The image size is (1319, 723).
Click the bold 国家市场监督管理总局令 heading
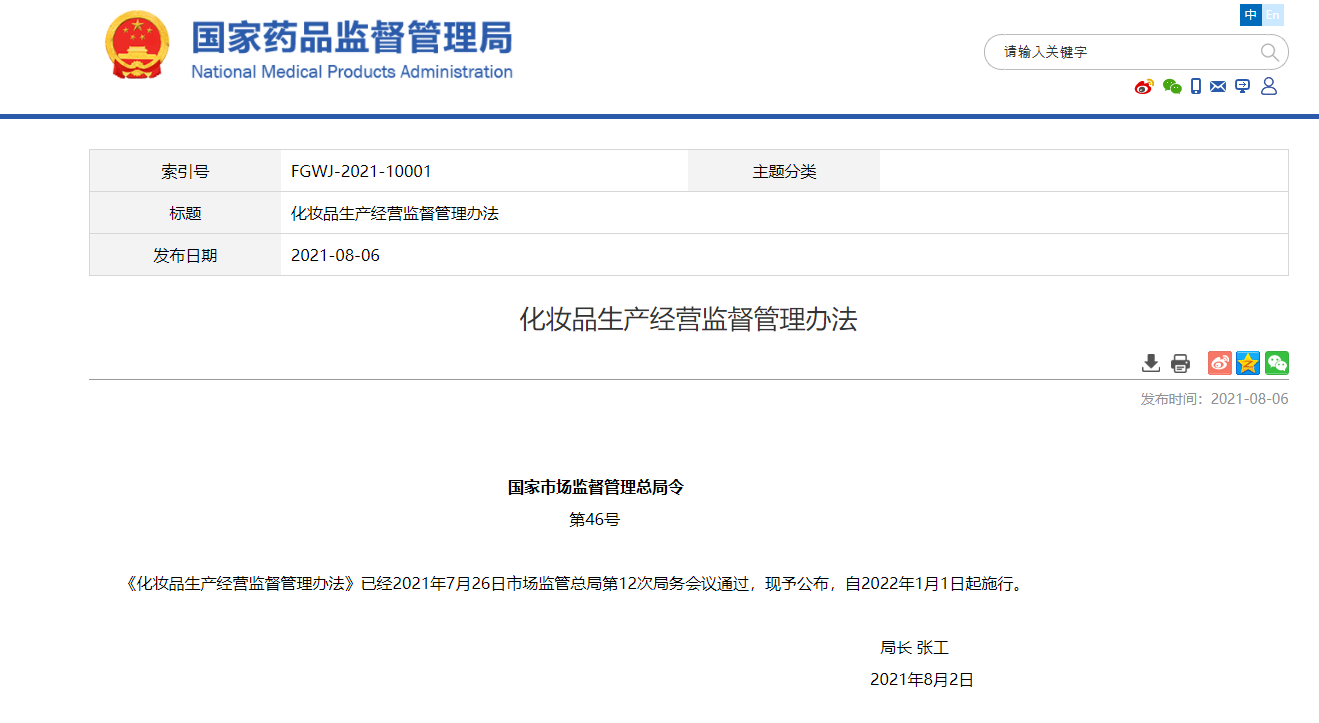pyautogui.click(x=595, y=487)
